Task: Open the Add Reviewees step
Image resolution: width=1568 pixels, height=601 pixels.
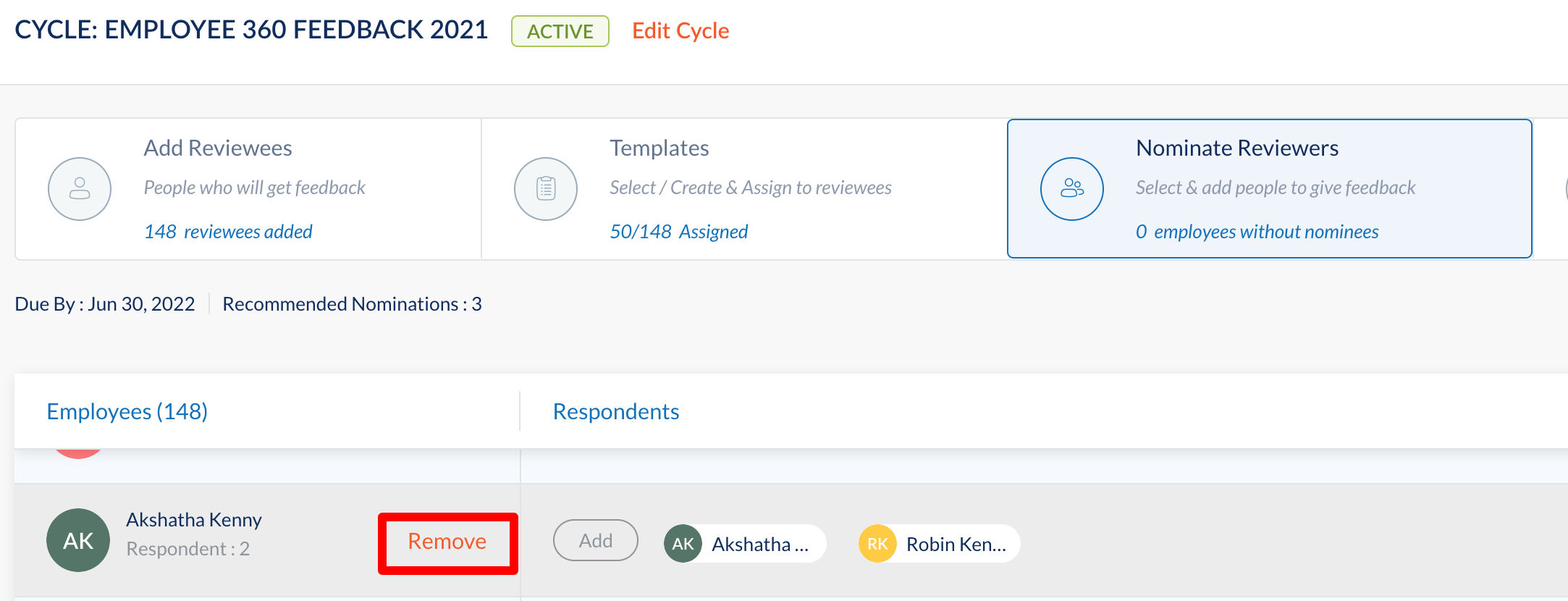Action: [x=248, y=189]
